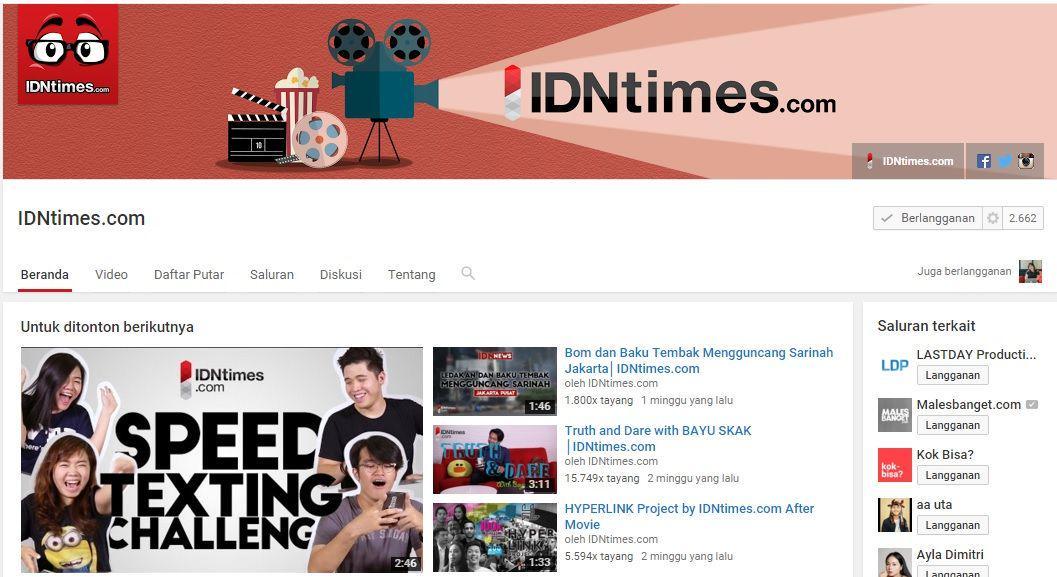Click Ayla Dimitri channel avatar
1057x577 pixels.
[895, 562]
